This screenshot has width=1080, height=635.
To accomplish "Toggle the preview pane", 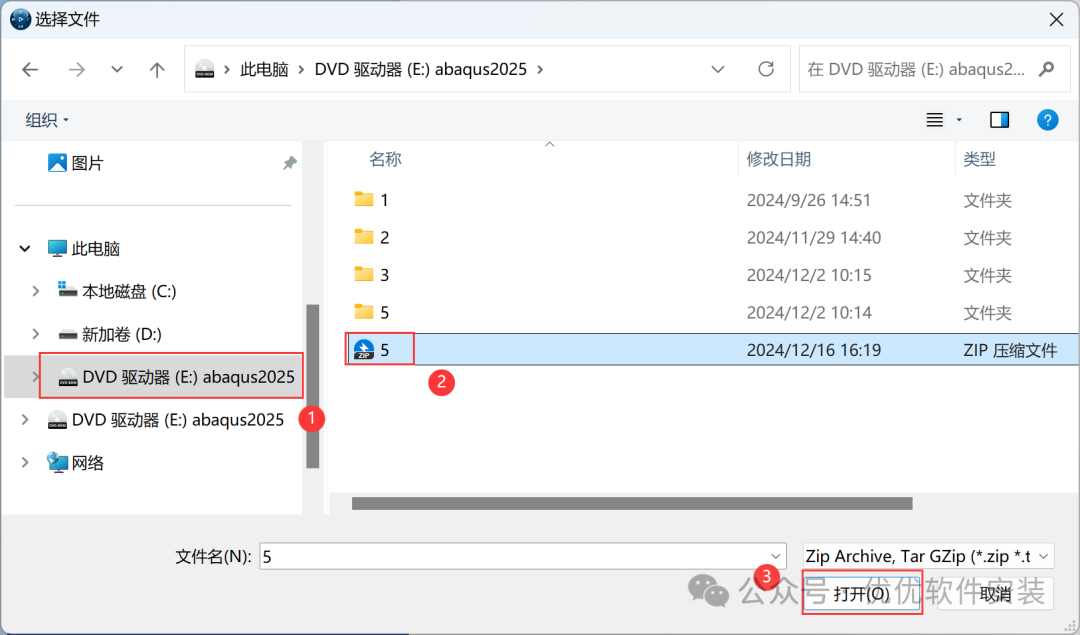I will pyautogui.click(x=999, y=119).
